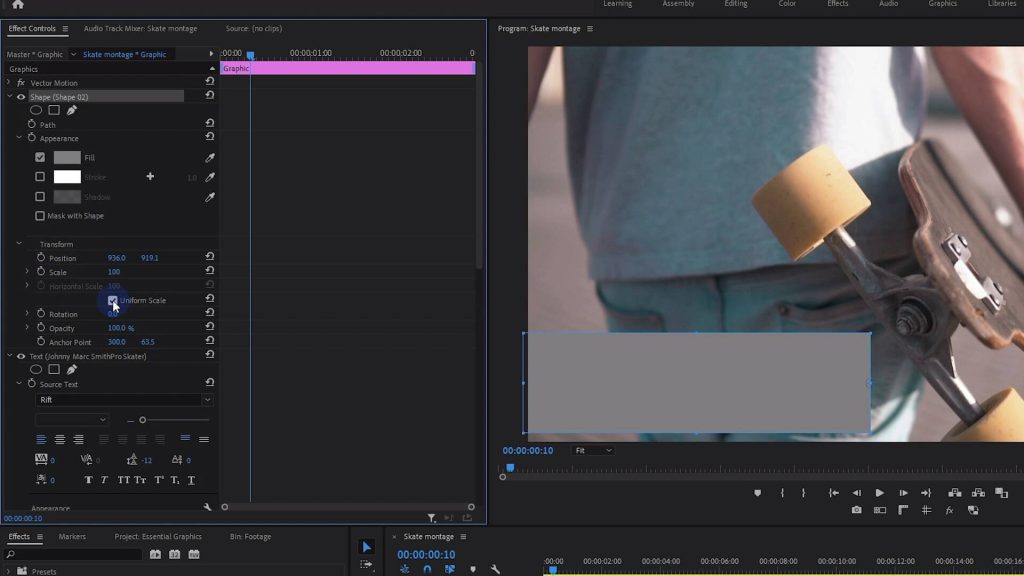Apply Underline text style
The image size is (1024, 576).
pyautogui.click(x=191, y=480)
